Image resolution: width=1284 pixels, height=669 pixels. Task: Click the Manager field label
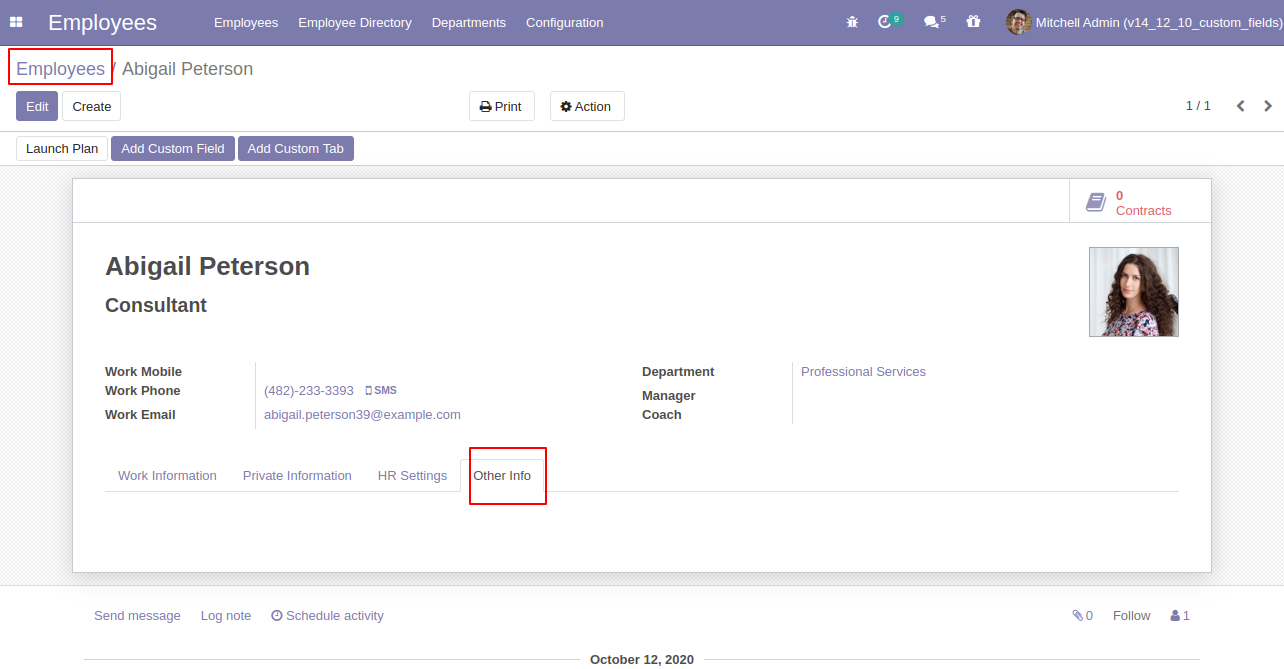click(668, 396)
